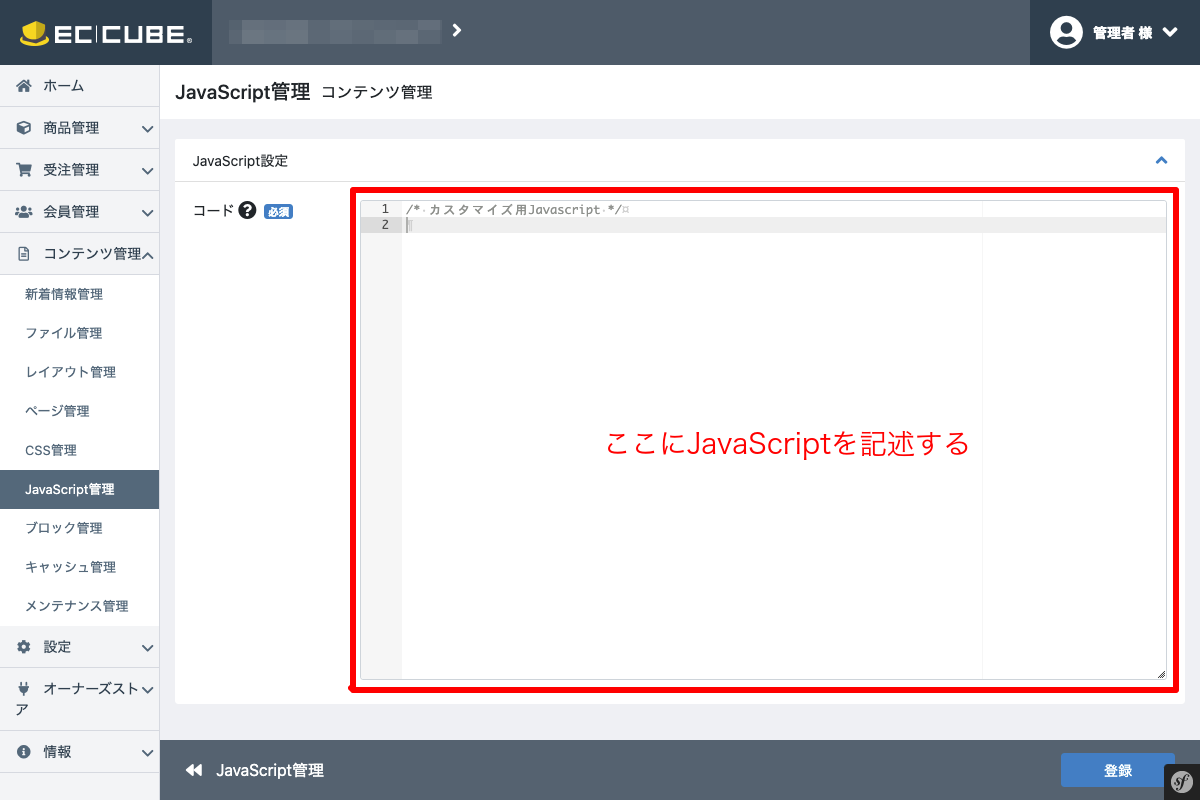This screenshot has height=800, width=1200.
Task: Click the EC-CUBE logo in the header
Action: pos(105,31)
